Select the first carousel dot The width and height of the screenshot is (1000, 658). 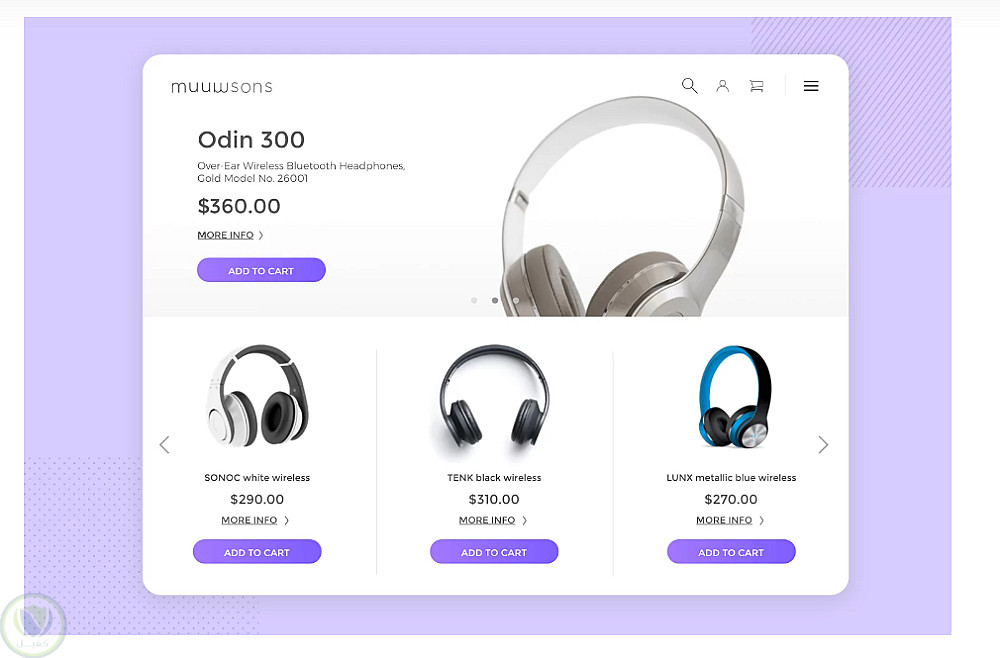pos(474,300)
